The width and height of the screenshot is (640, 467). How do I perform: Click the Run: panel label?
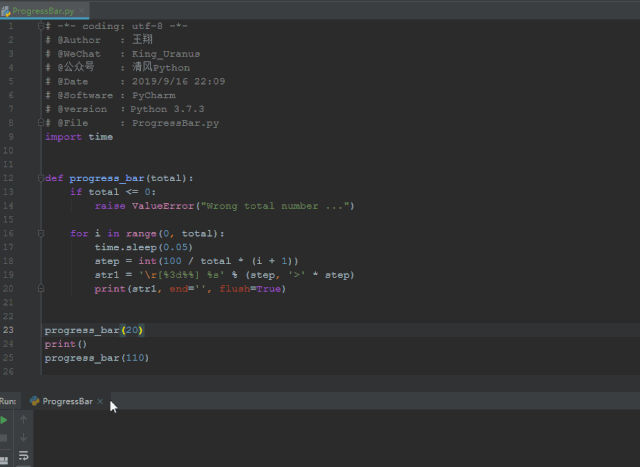[x=8, y=401]
